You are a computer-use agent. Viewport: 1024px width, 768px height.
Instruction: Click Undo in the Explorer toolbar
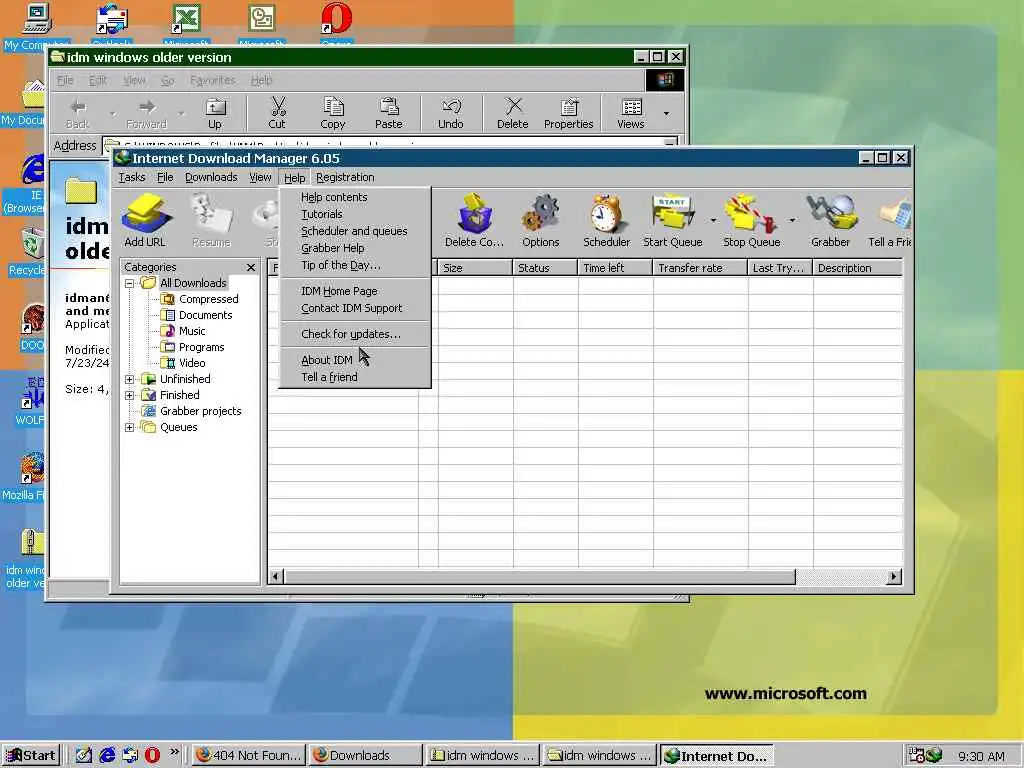coord(451,113)
